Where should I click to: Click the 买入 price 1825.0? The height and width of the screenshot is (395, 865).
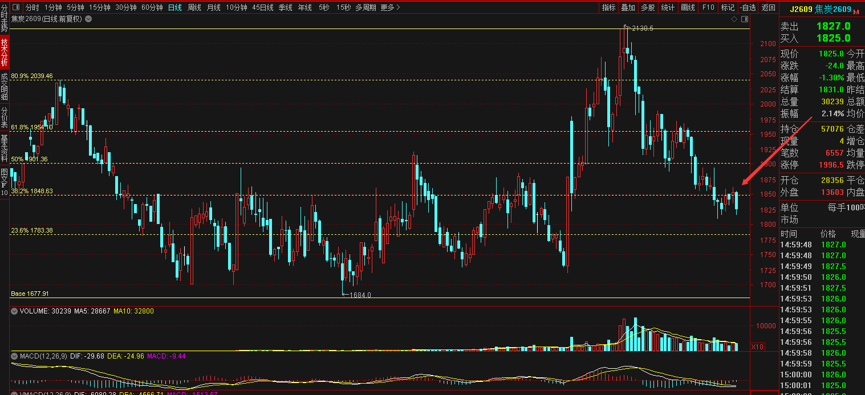point(833,38)
